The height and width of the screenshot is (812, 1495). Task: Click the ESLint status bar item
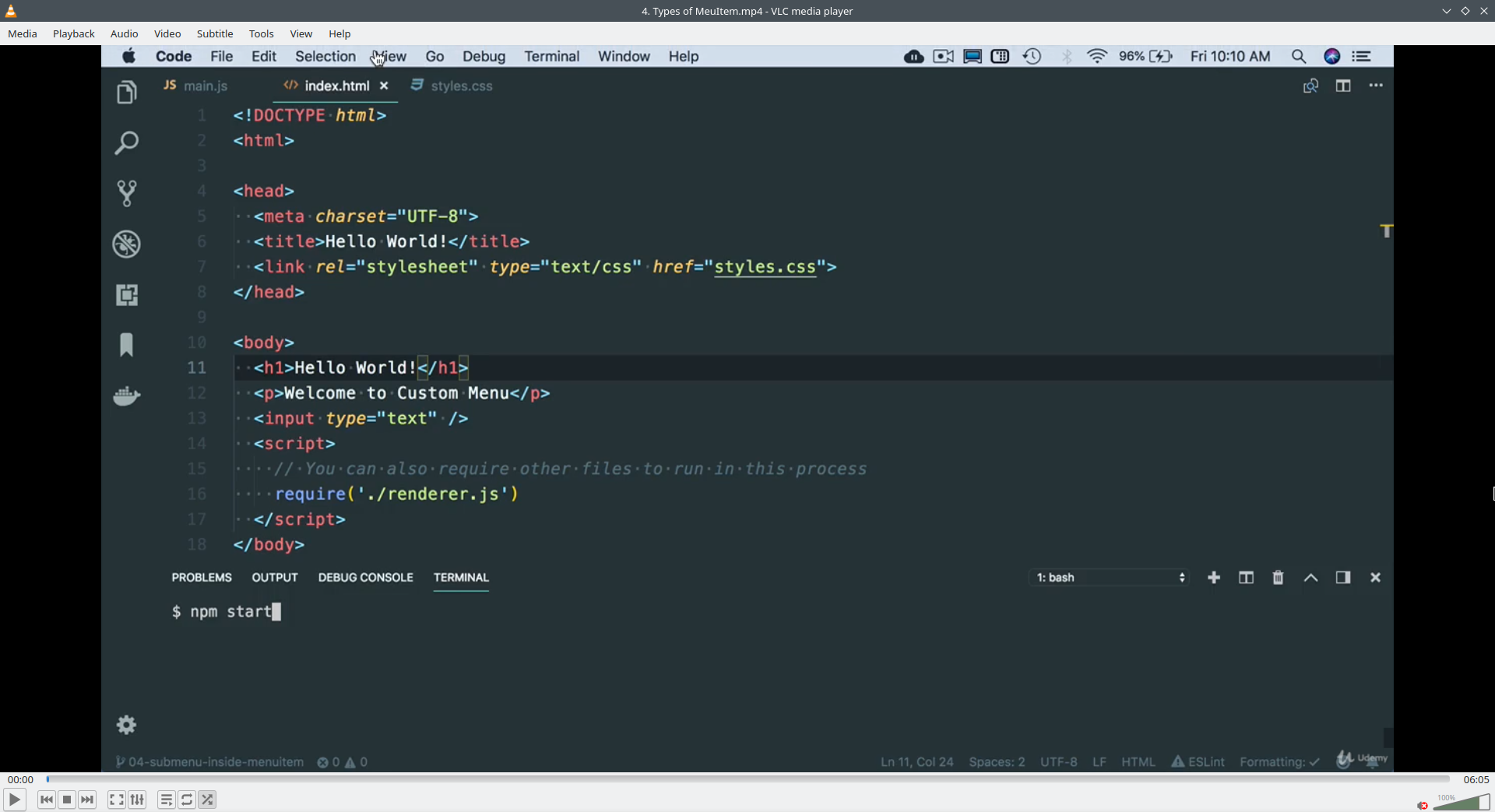[x=1198, y=761]
